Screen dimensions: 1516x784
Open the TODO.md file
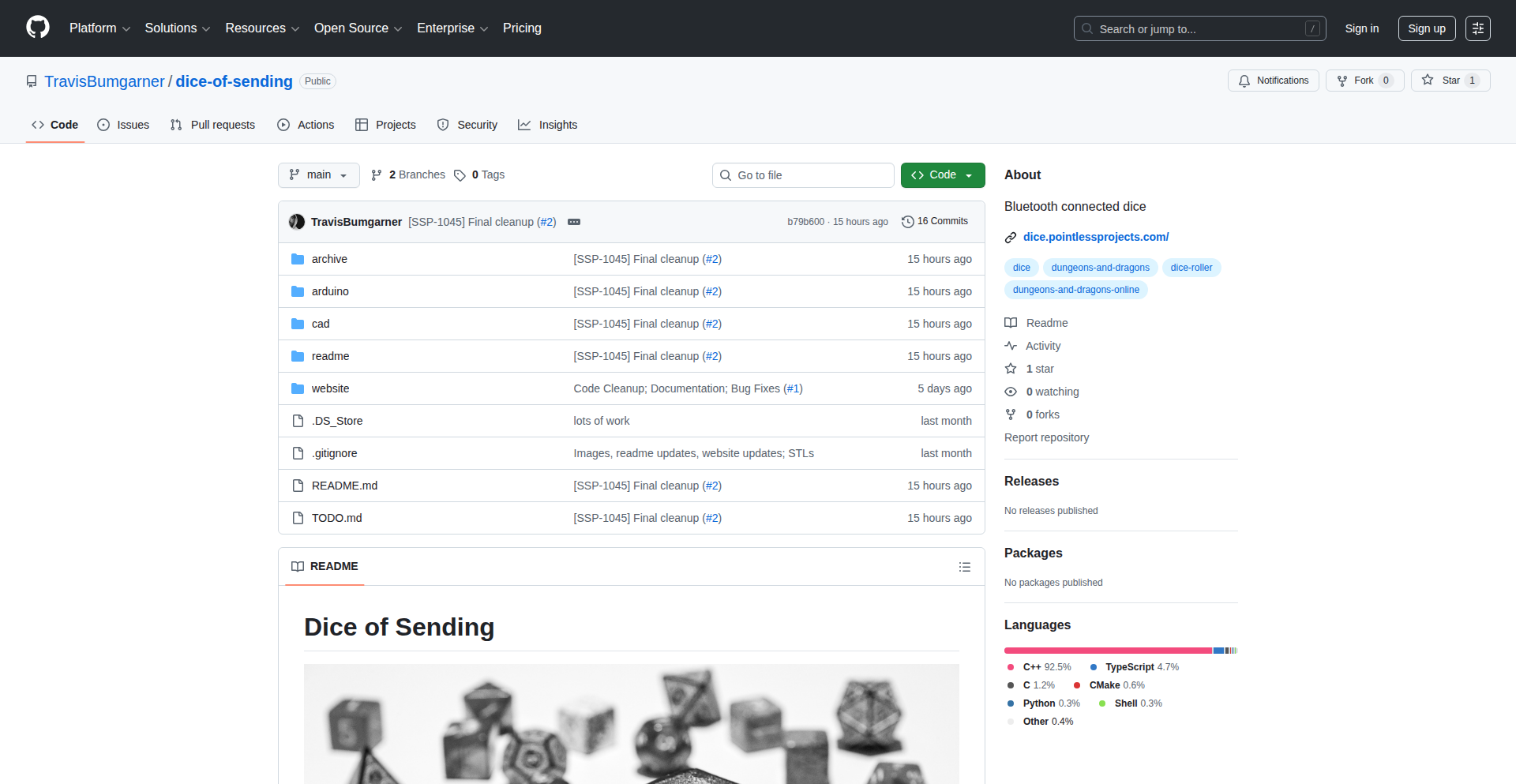coord(336,518)
